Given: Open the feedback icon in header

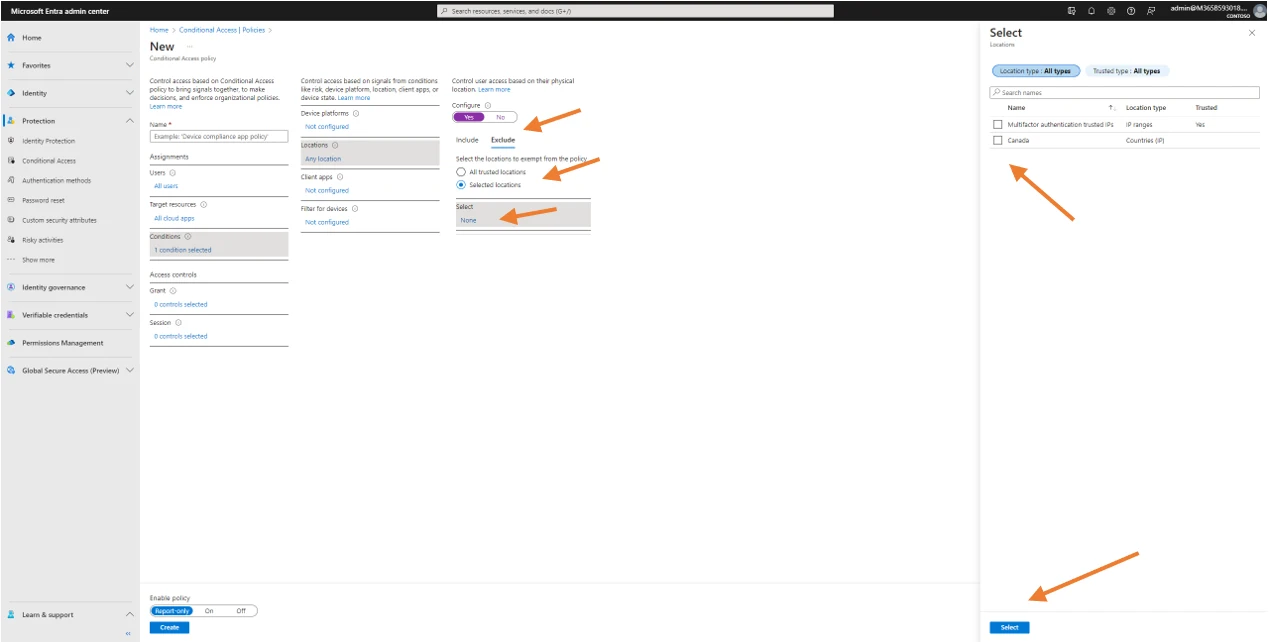Looking at the screenshot, I should coord(1151,11).
